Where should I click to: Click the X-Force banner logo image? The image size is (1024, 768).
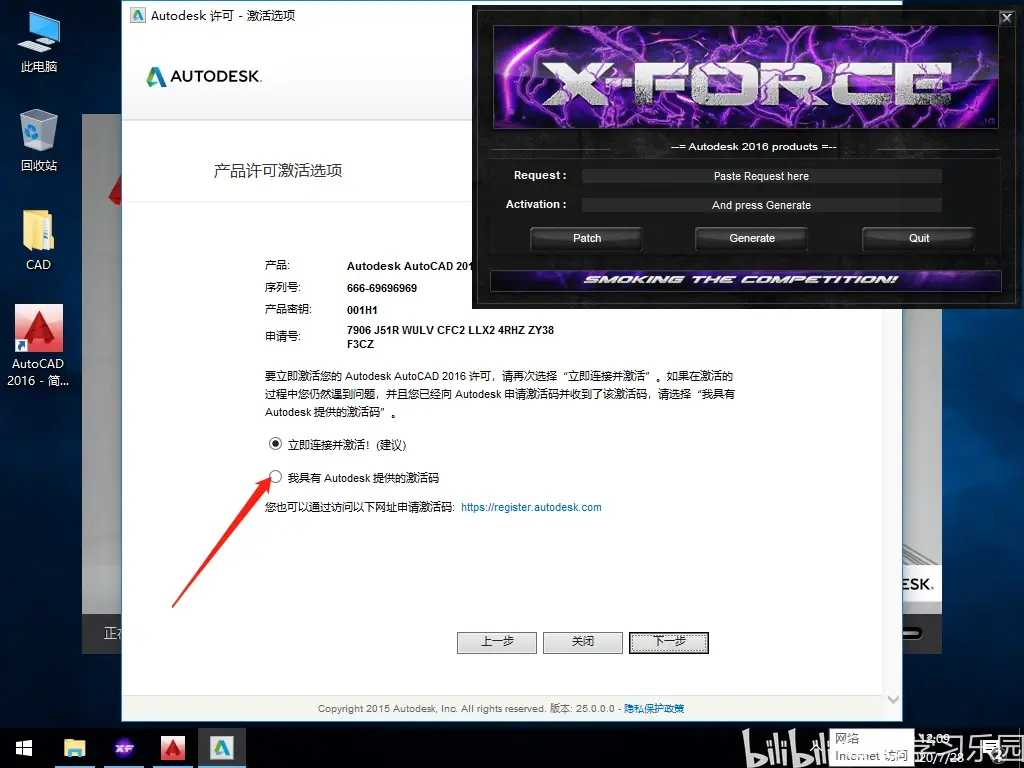point(745,77)
